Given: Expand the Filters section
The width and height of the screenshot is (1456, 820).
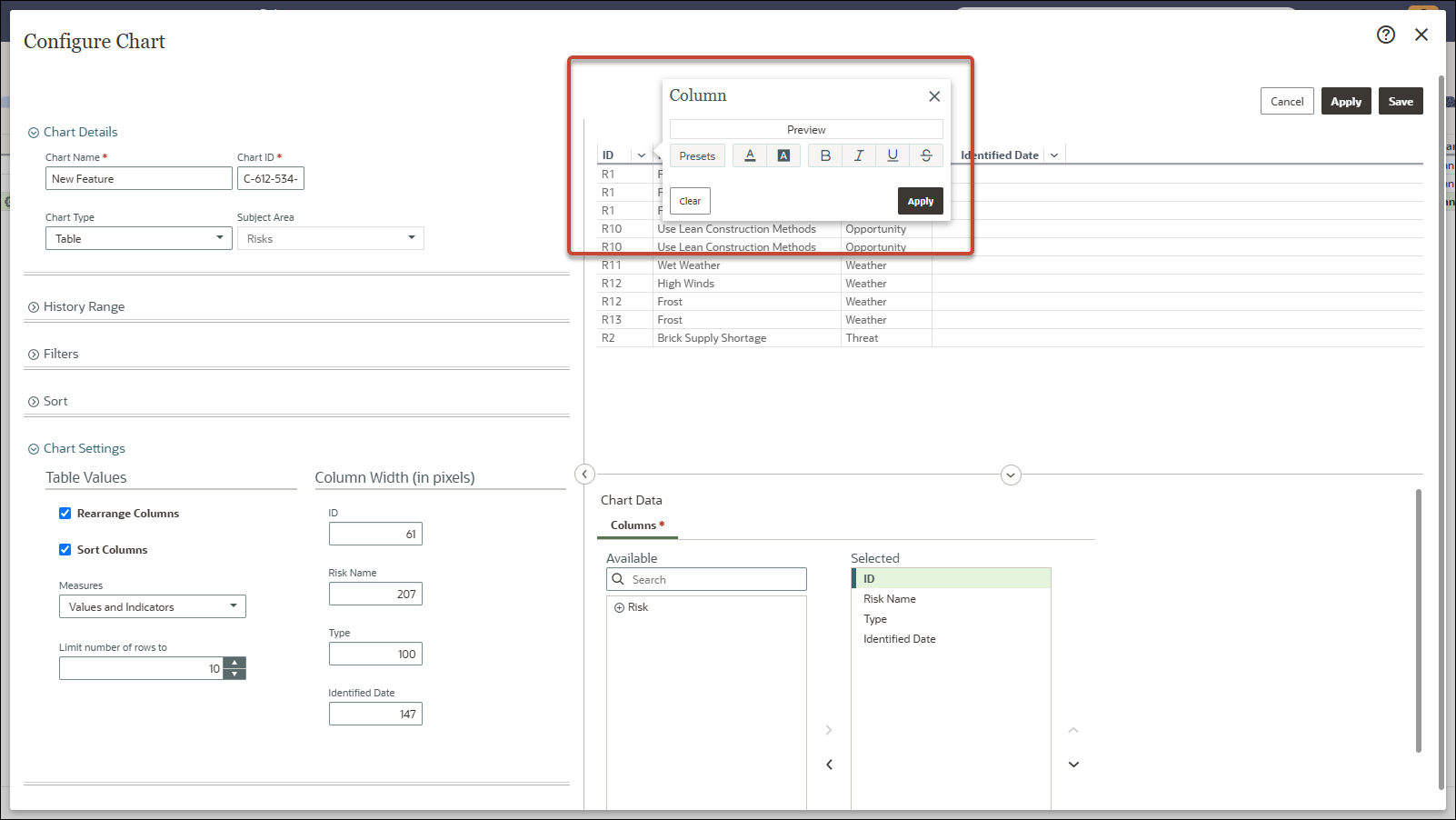Looking at the screenshot, I should point(34,355).
